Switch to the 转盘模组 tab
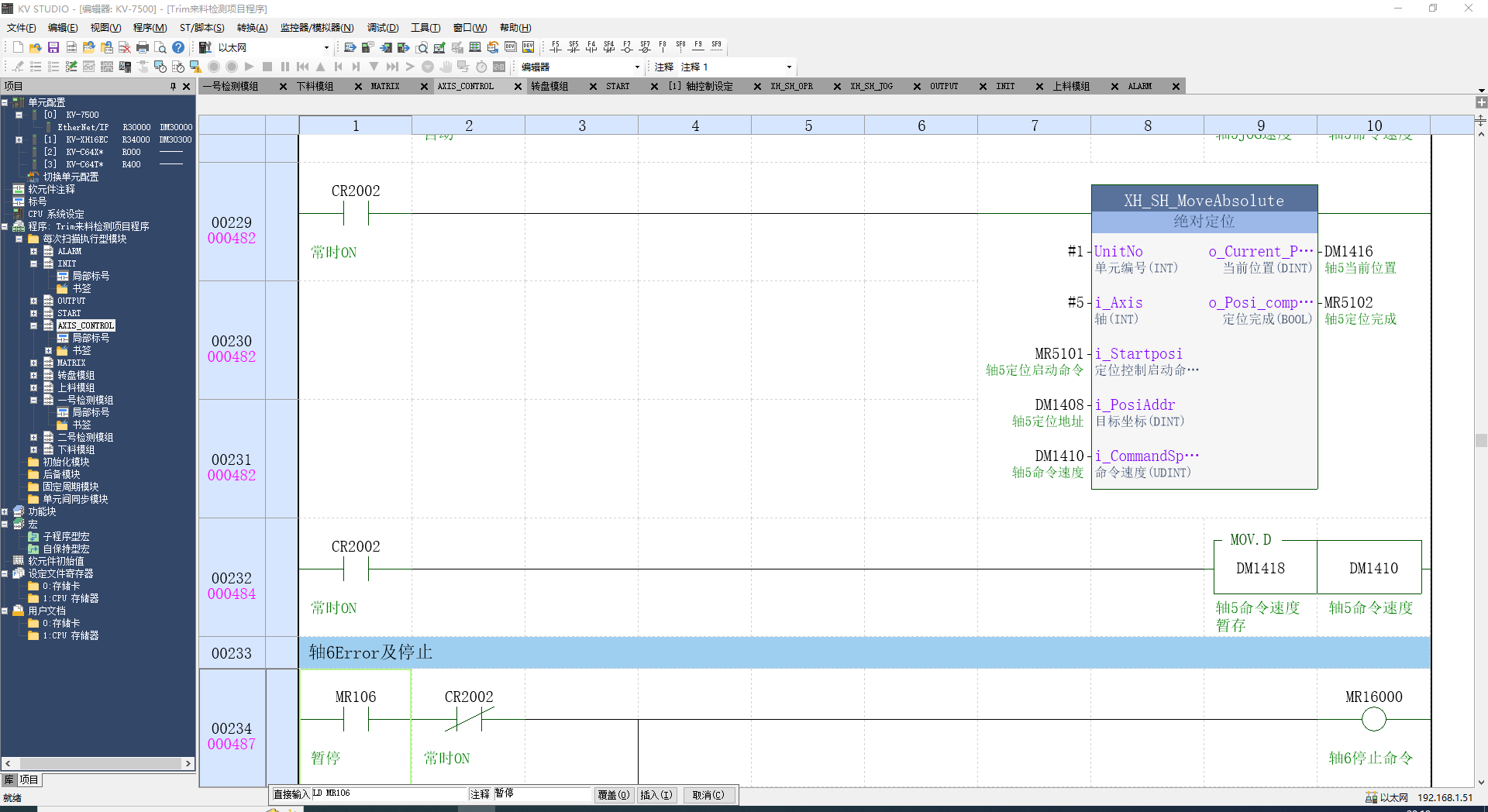1488x812 pixels. point(549,86)
